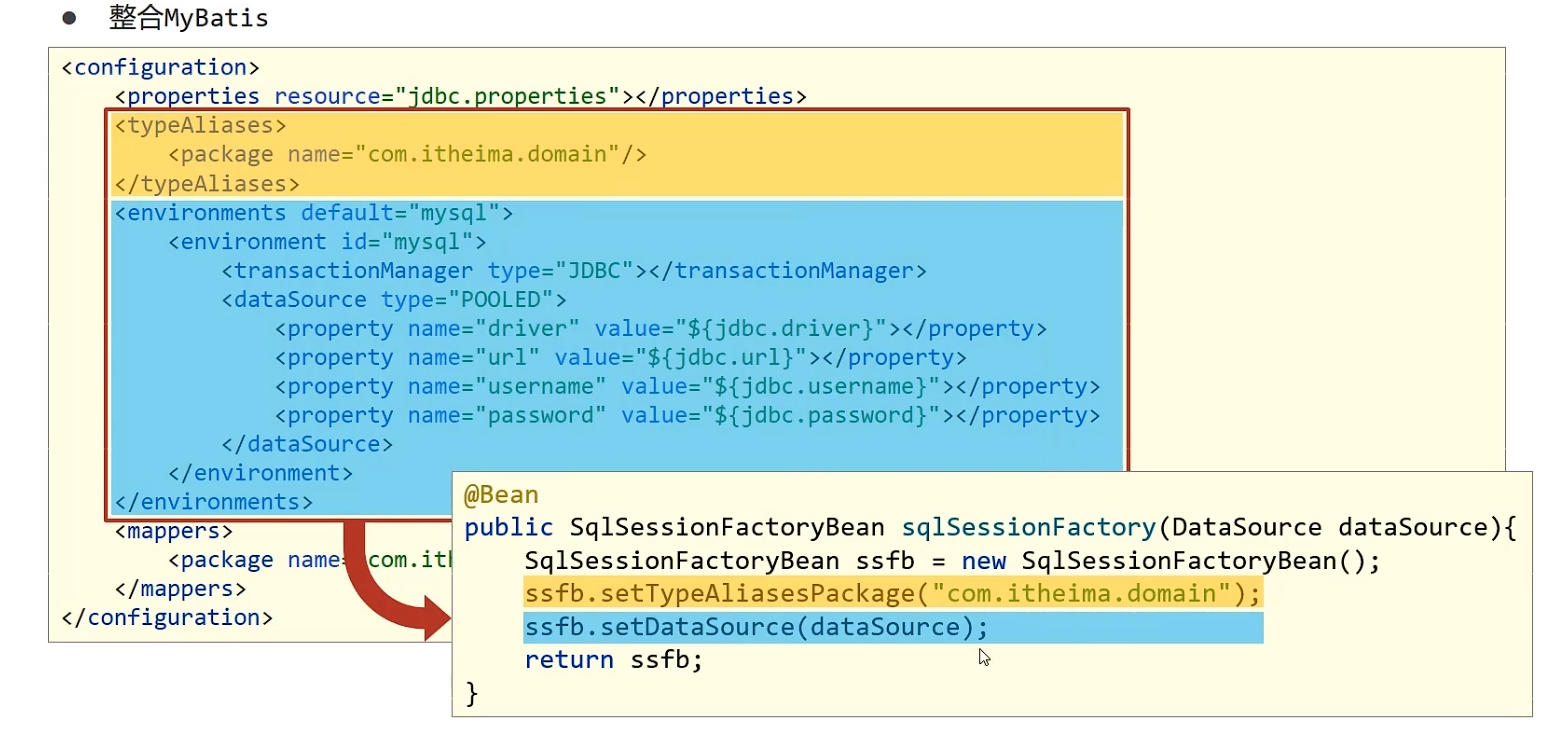
Task: Click the closing </typeAliases> tag
Action: click(x=207, y=184)
